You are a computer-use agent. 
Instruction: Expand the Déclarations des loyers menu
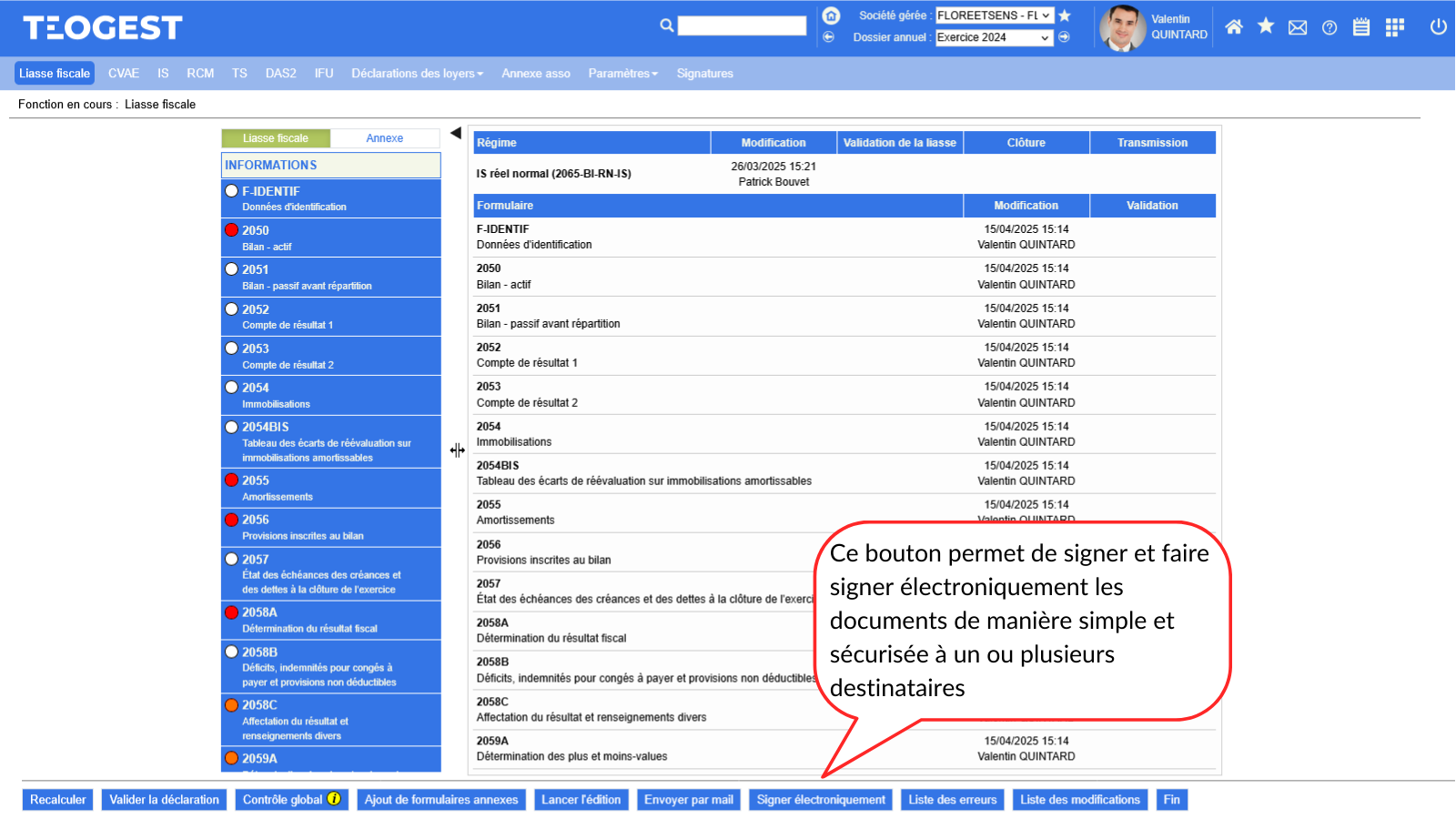coord(417,74)
